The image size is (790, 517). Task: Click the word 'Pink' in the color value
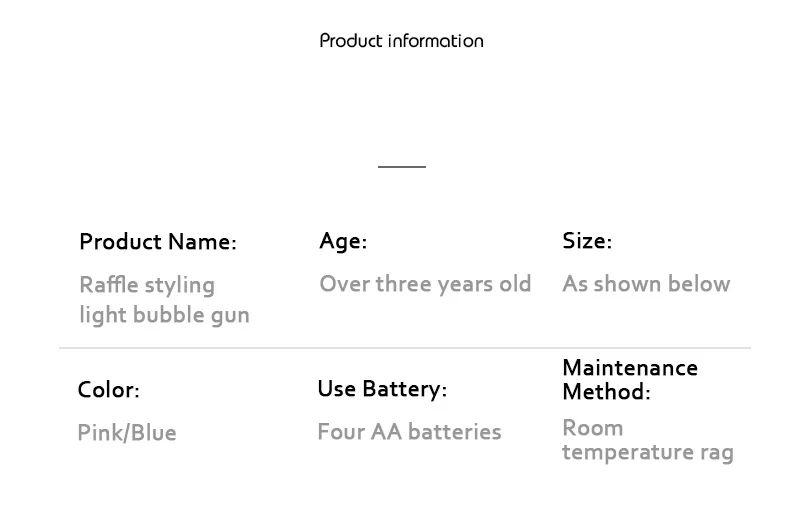(x=100, y=433)
